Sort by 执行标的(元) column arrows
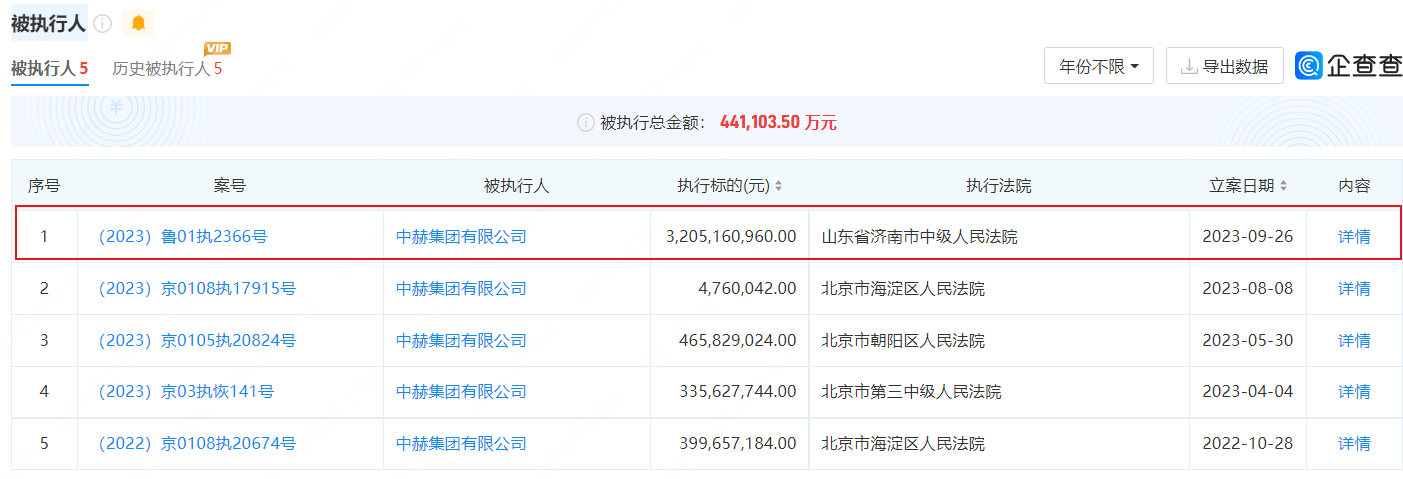 click(779, 186)
